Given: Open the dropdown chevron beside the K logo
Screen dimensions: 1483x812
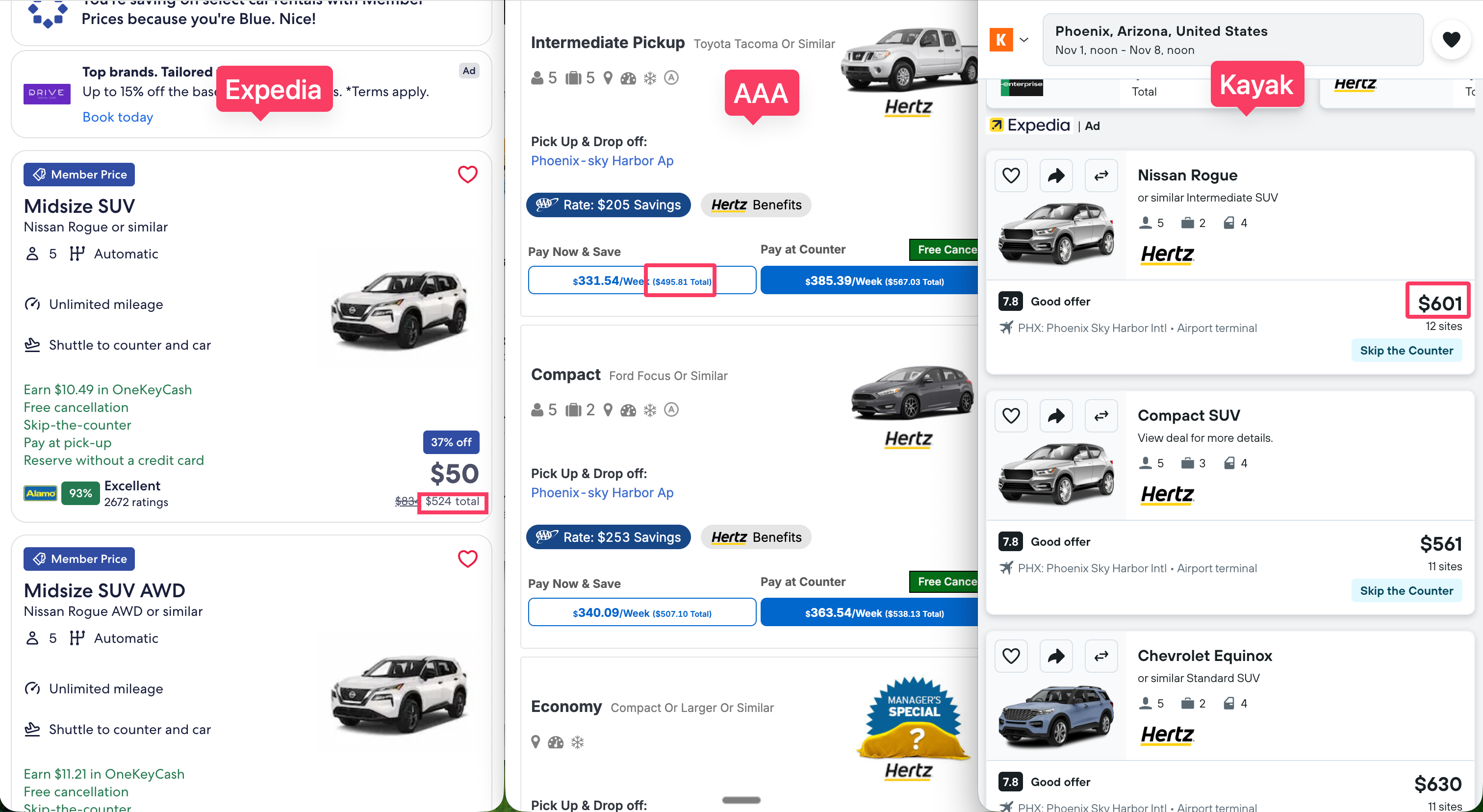Looking at the screenshot, I should [x=1025, y=40].
